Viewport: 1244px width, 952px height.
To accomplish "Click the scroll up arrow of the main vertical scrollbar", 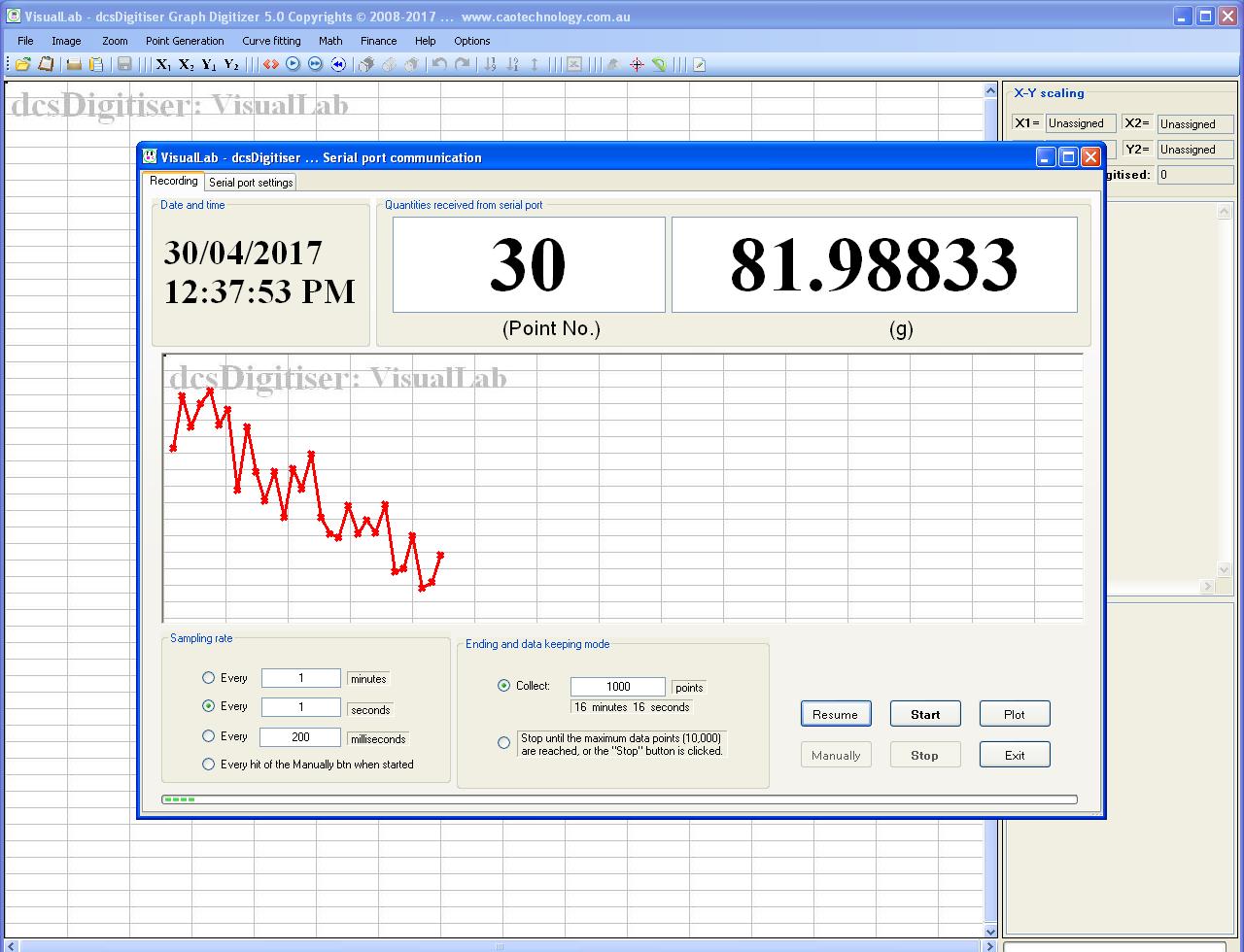I will (990, 91).
